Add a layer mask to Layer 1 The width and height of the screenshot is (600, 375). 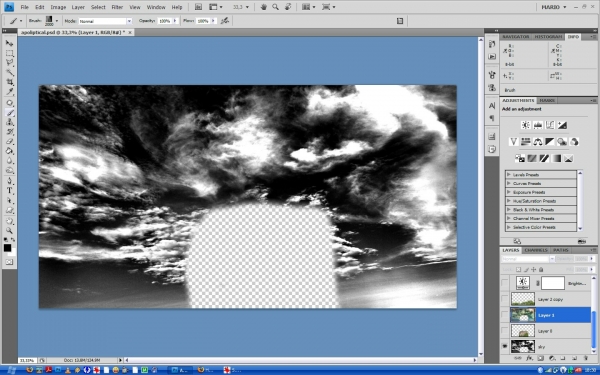[x=540, y=359]
